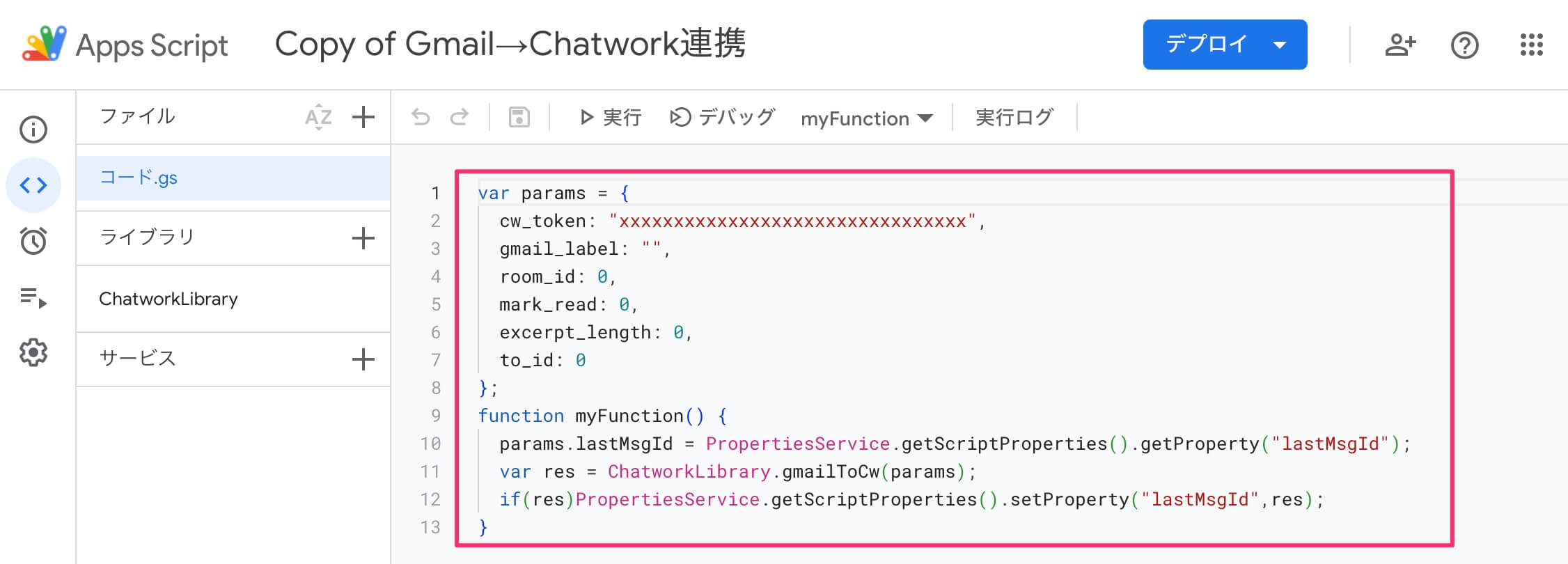Viewport: 1568px width, 564px height.
Task: Add a service with plus icon
Action: pyautogui.click(x=363, y=359)
